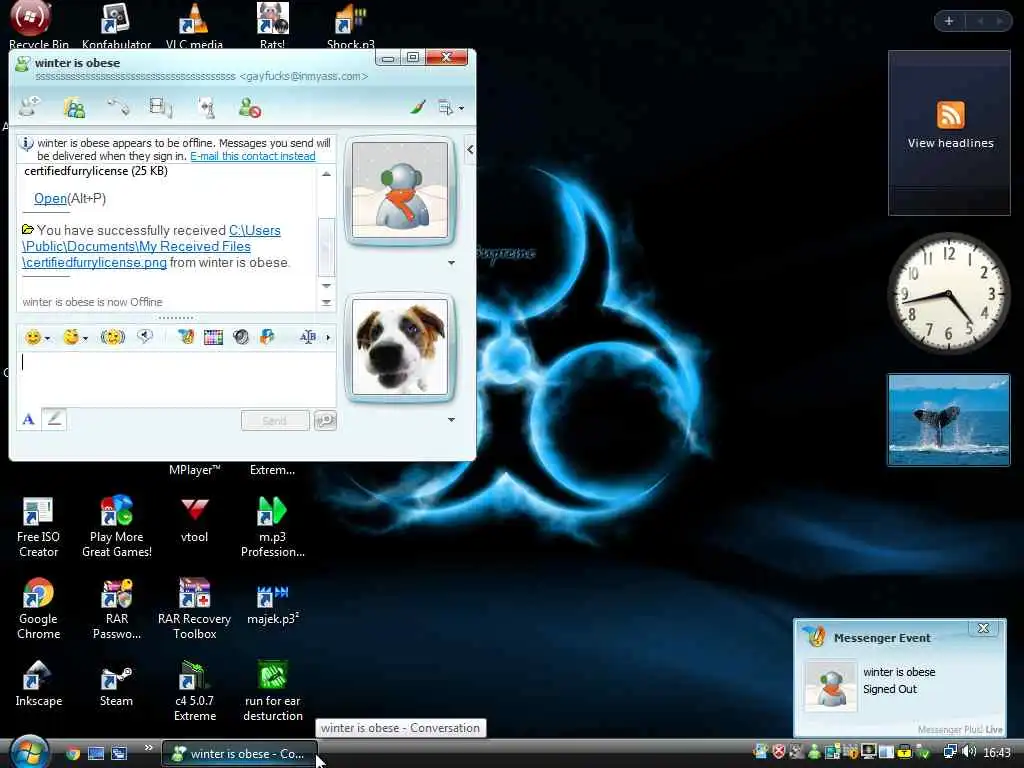Select the vtool desktop icon

(x=195, y=520)
